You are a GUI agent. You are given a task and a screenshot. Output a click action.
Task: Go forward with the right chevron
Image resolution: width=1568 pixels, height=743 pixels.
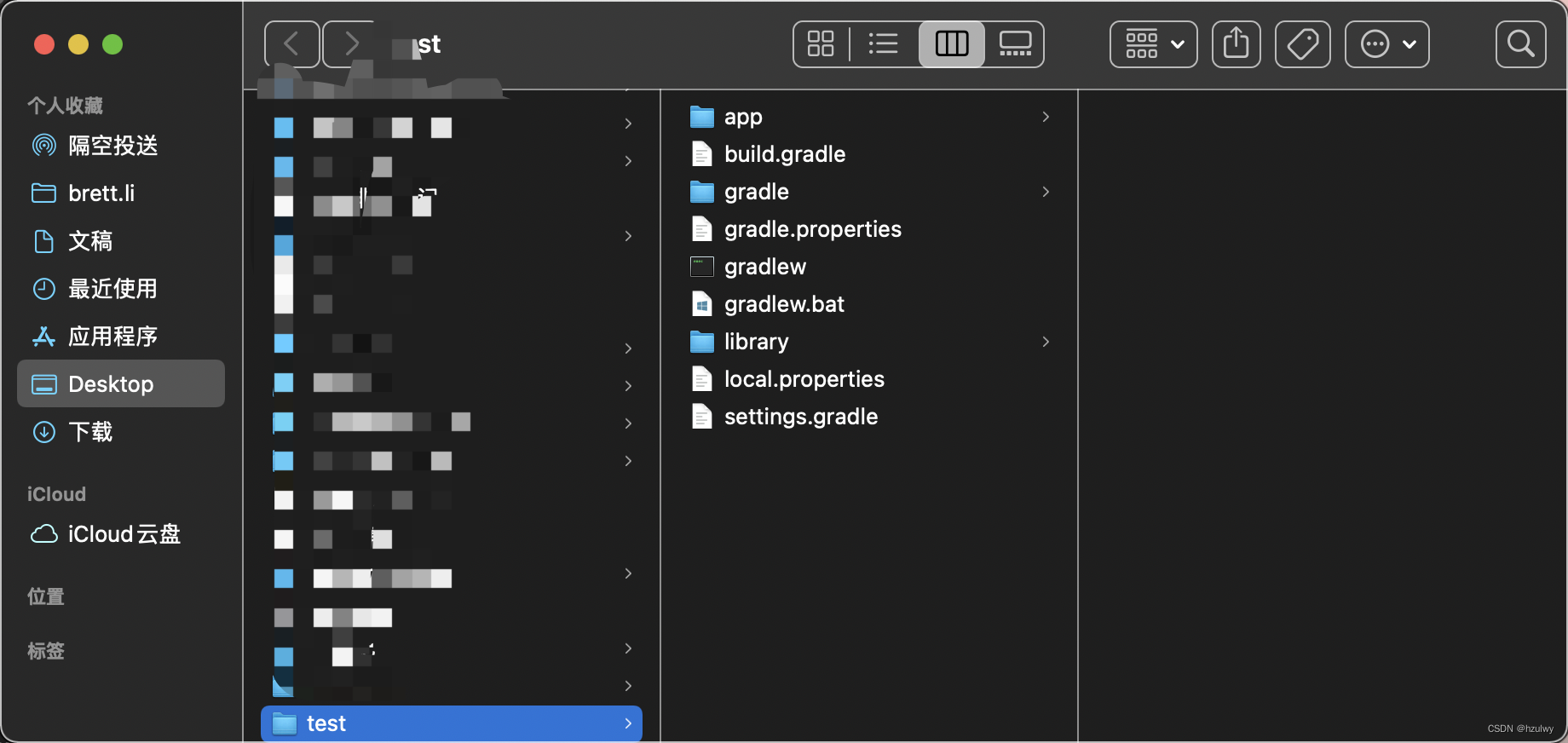pyautogui.click(x=350, y=43)
